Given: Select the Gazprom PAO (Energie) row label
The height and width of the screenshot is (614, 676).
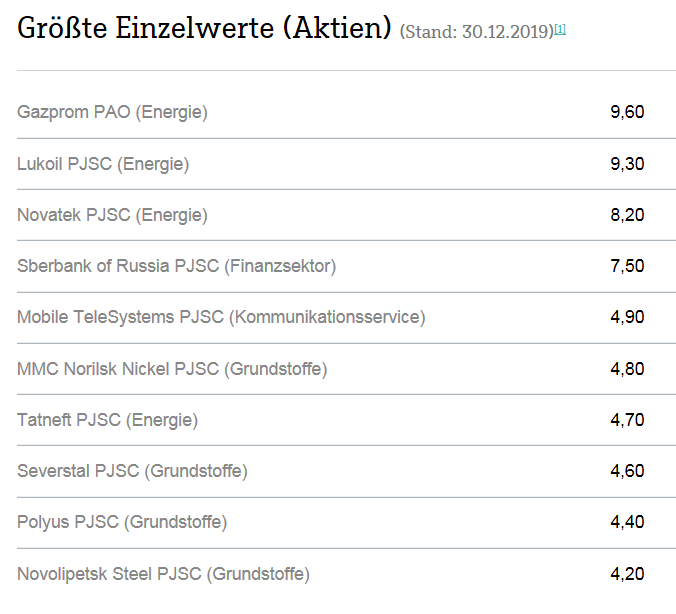Looking at the screenshot, I should [x=112, y=112].
